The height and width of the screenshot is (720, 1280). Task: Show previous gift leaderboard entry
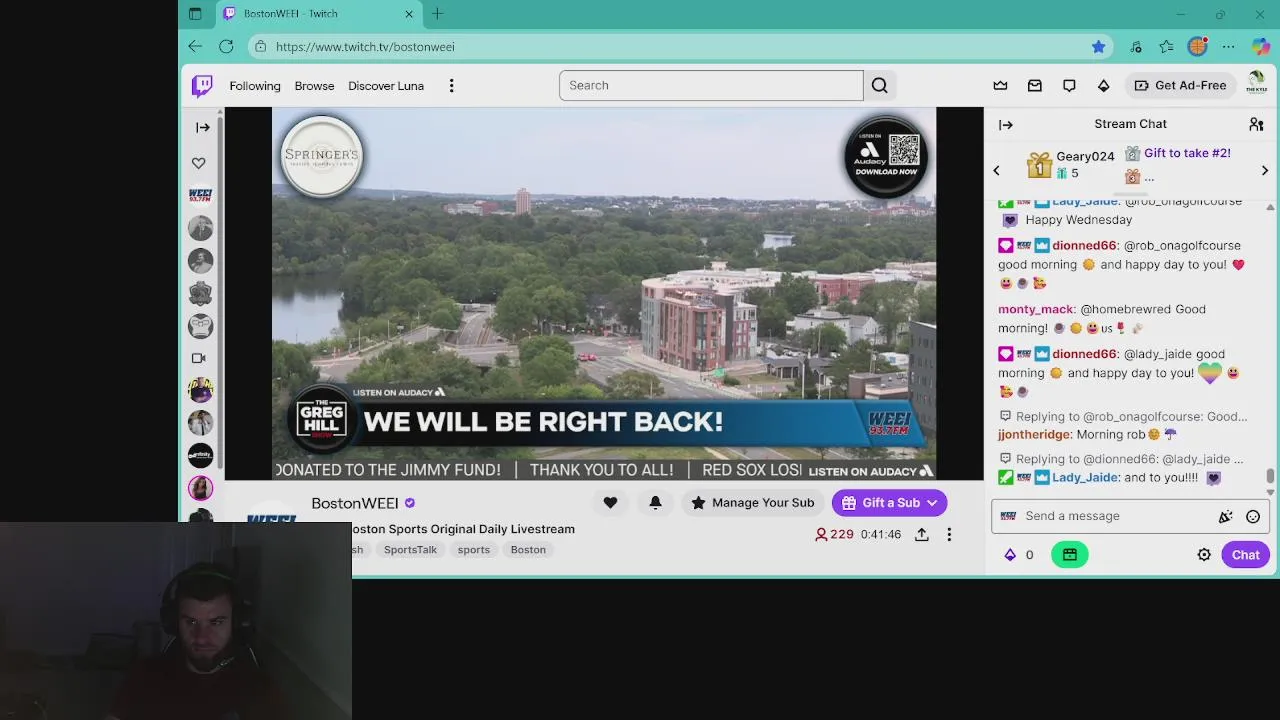pos(996,171)
